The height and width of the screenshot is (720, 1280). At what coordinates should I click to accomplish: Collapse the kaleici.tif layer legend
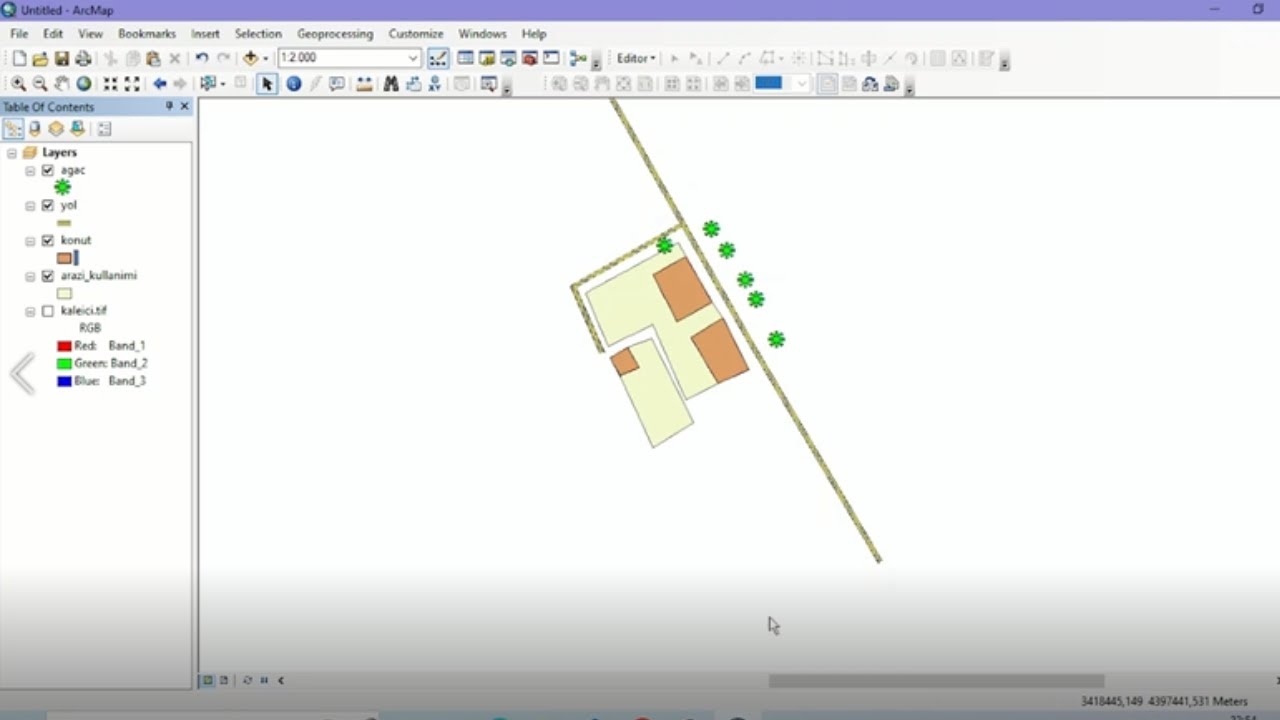tap(30, 312)
